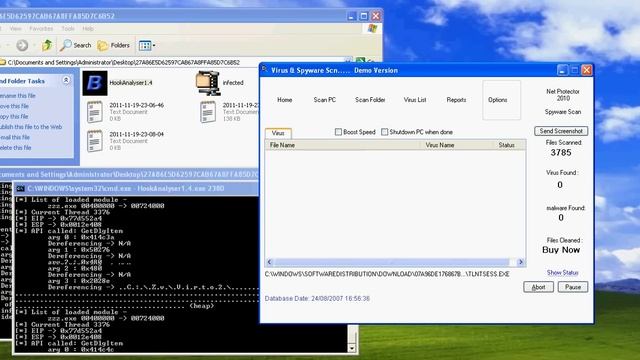Click the Buy Now text
Viewport: 640px width, 360px height.
point(561,250)
